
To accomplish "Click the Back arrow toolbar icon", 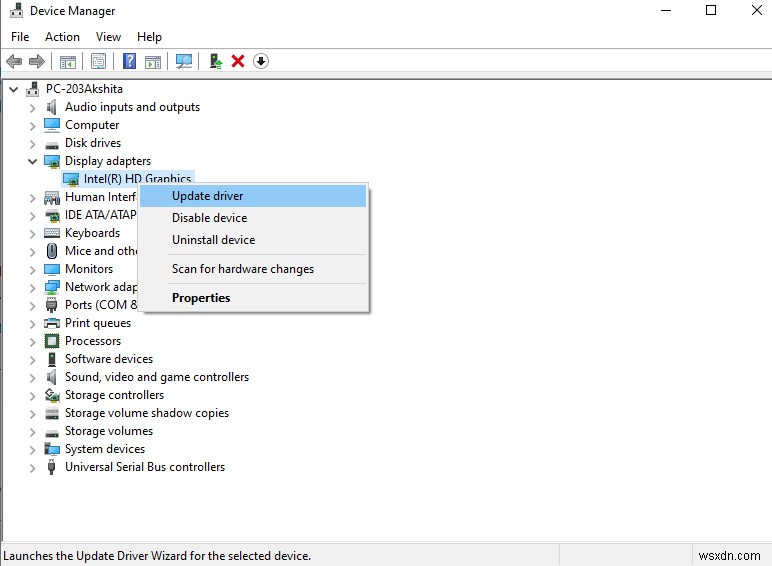I will pyautogui.click(x=14, y=62).
